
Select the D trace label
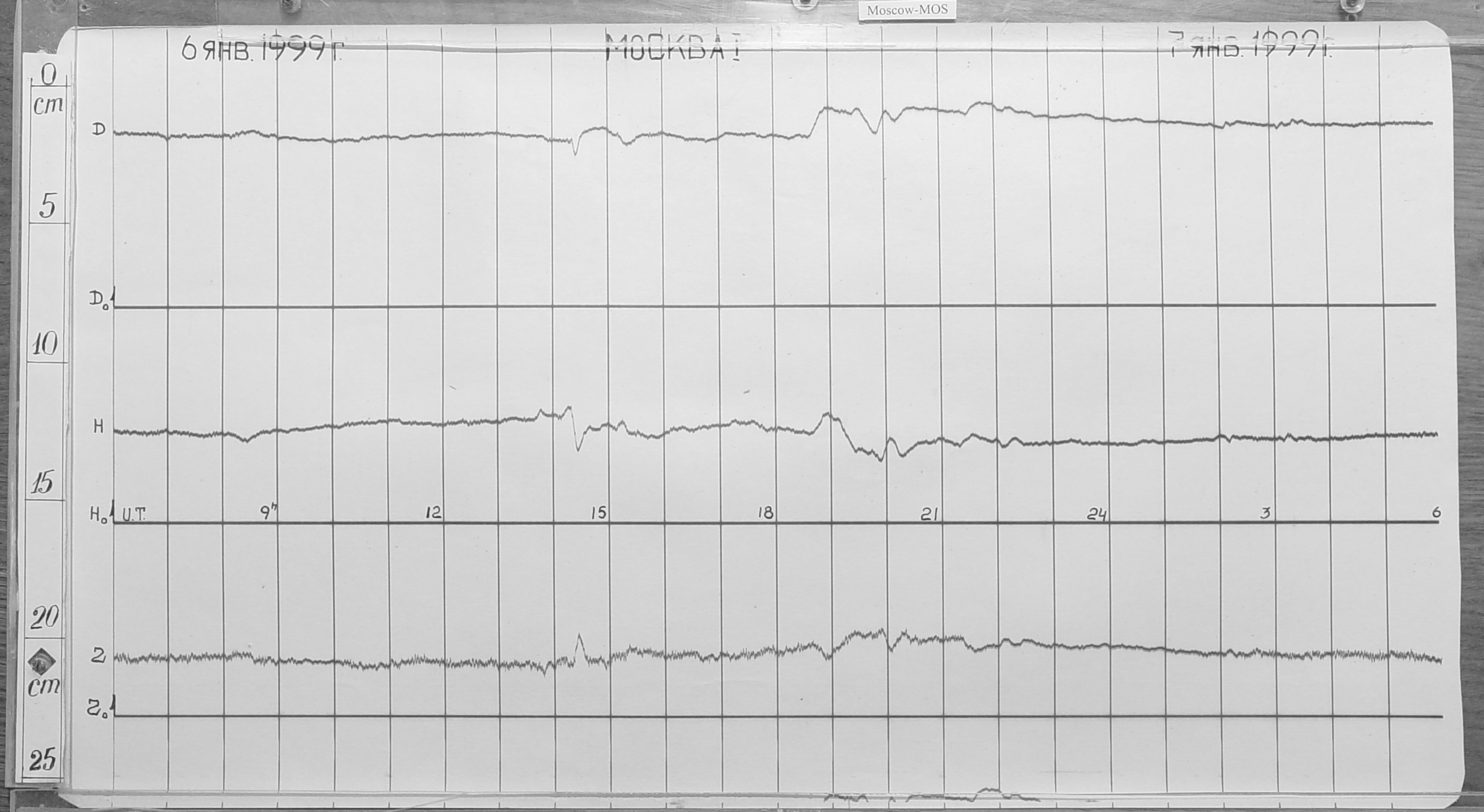(x=99, y=130)
